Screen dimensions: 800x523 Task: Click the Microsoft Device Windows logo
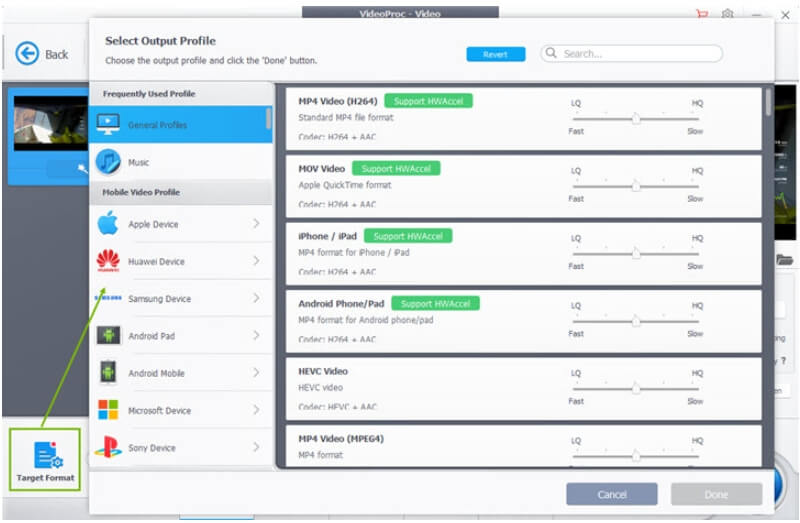point(108,410)
